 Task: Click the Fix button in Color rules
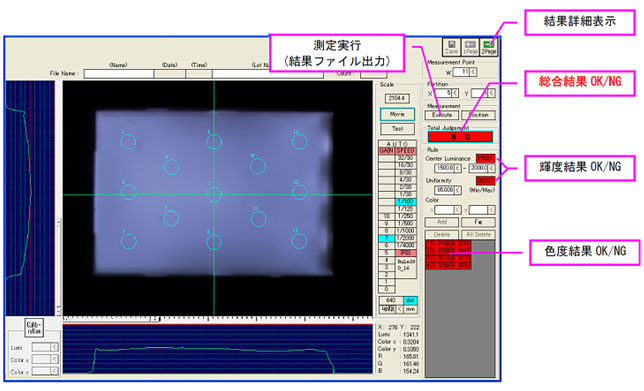[478, 222]
